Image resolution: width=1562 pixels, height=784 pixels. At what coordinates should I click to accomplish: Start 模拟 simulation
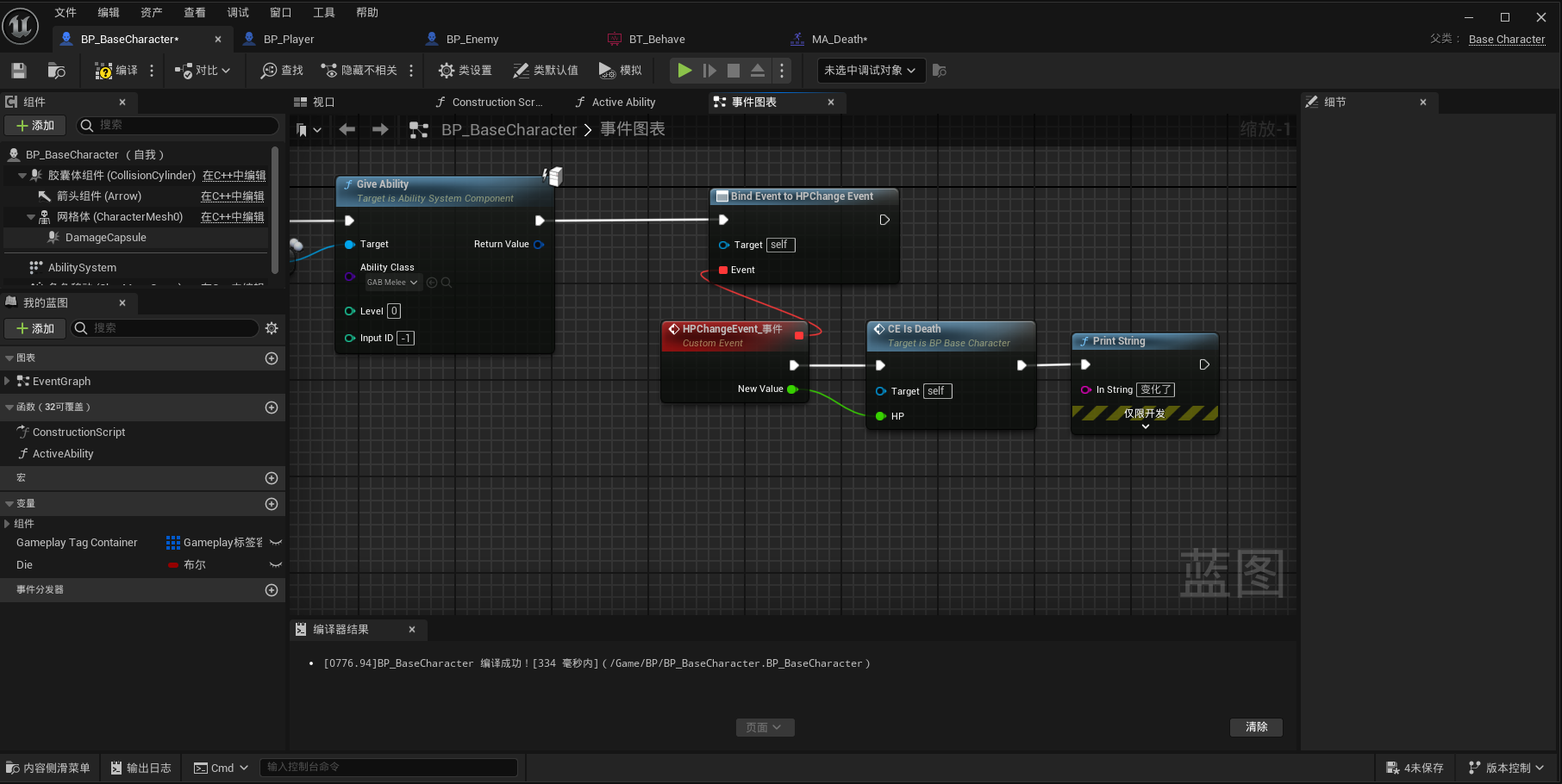pyautogui.click(x=621, y=71)
